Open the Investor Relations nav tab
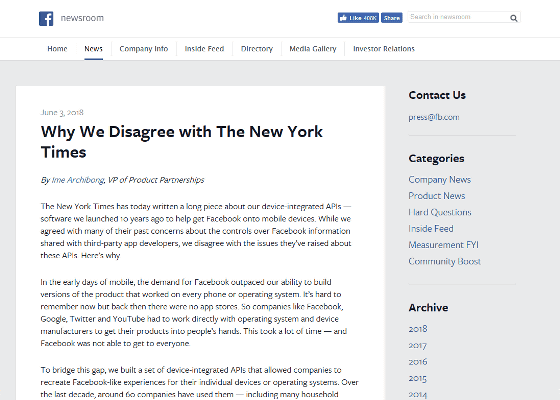Image resolution: width=560 pixels, height=400 pixels. click(384, 49)
